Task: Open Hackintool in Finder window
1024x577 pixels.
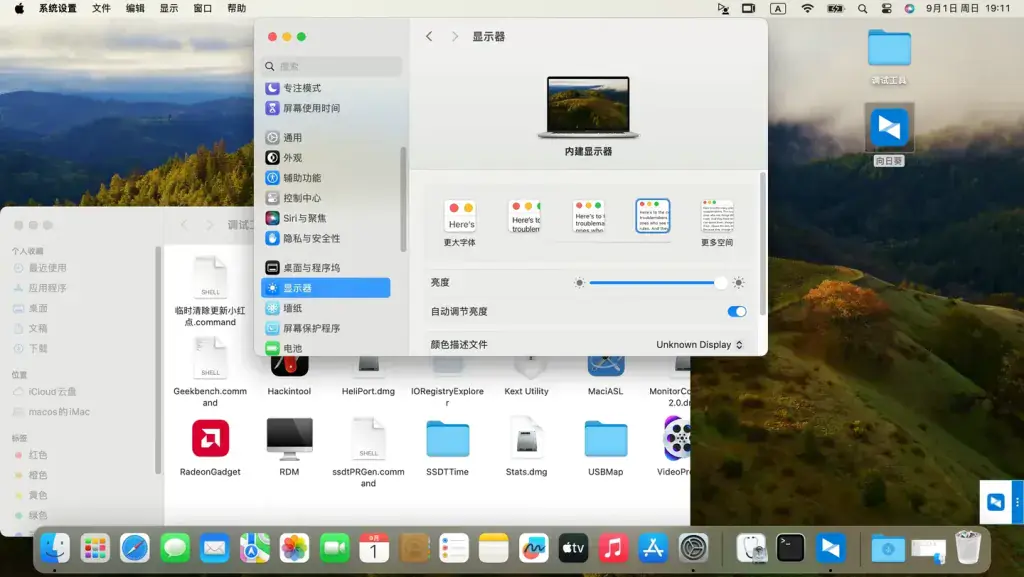Action: 289,377
